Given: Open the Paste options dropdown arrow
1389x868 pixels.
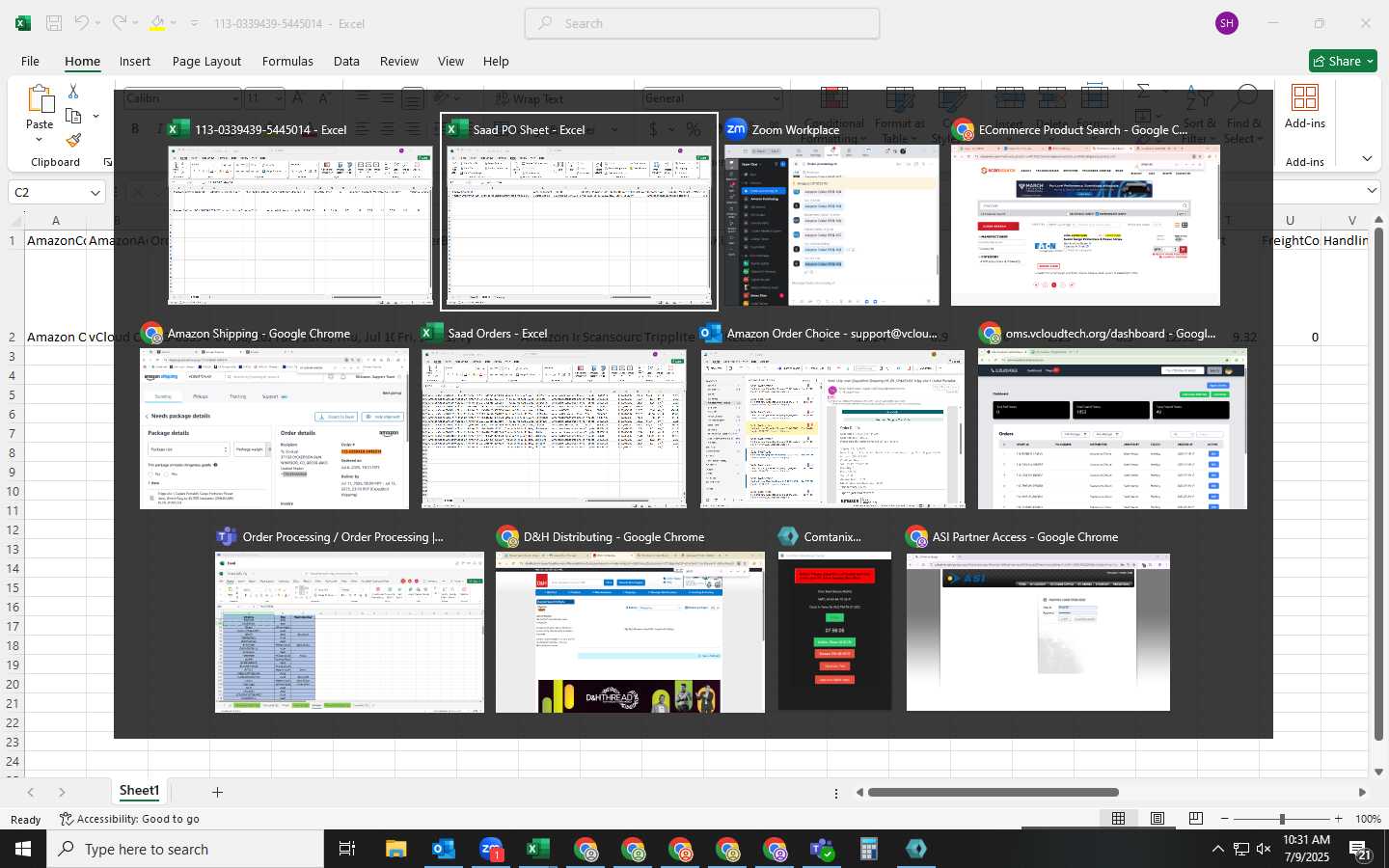Looking at the screenshot, I should point(40,140).
